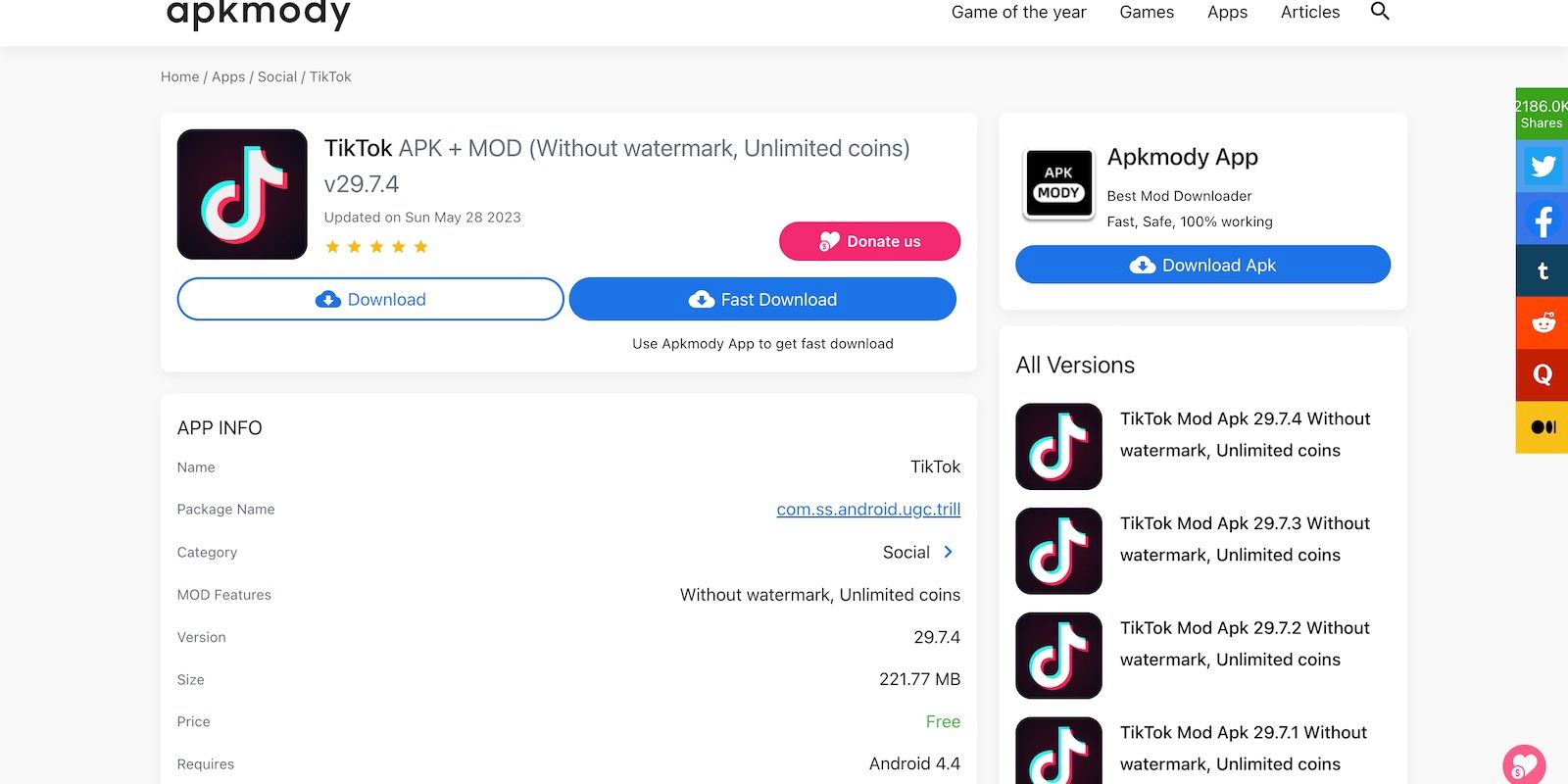Click the 2186.0K Shares counter
1568x784 pixels.
tap(1542, 114)
